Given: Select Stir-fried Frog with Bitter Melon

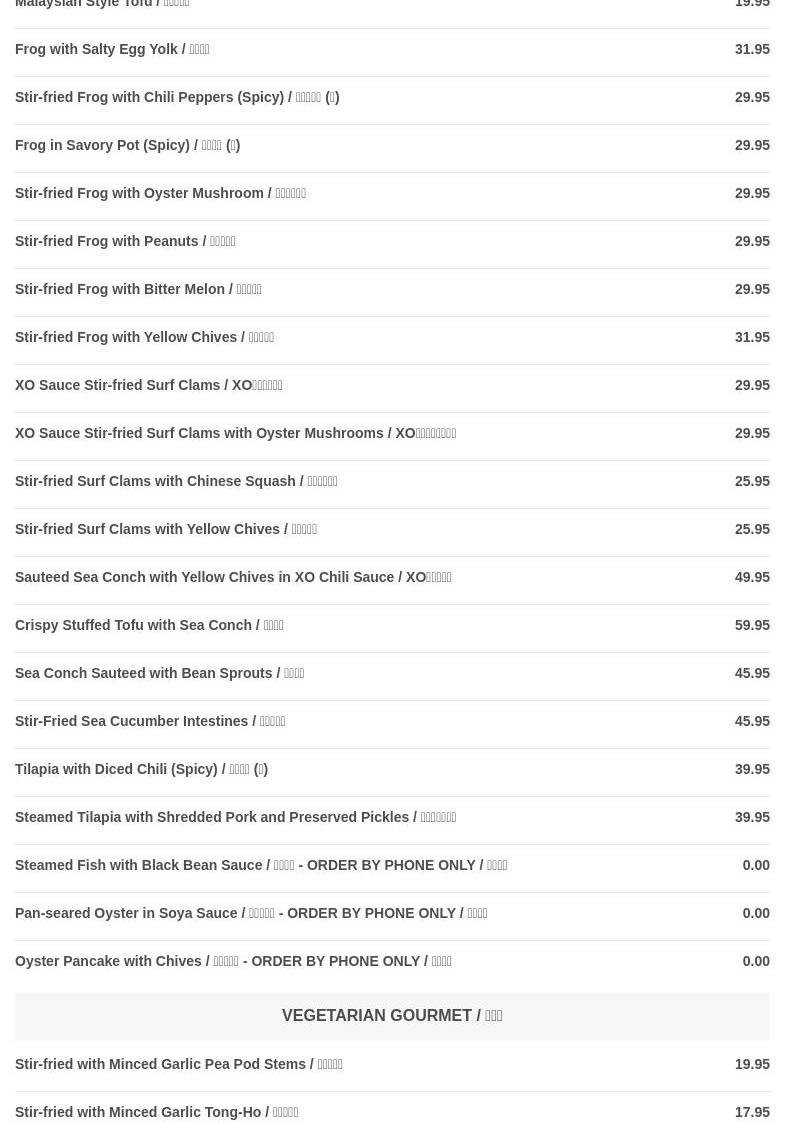Looking at the screenshot, I should tap(392, 290).
